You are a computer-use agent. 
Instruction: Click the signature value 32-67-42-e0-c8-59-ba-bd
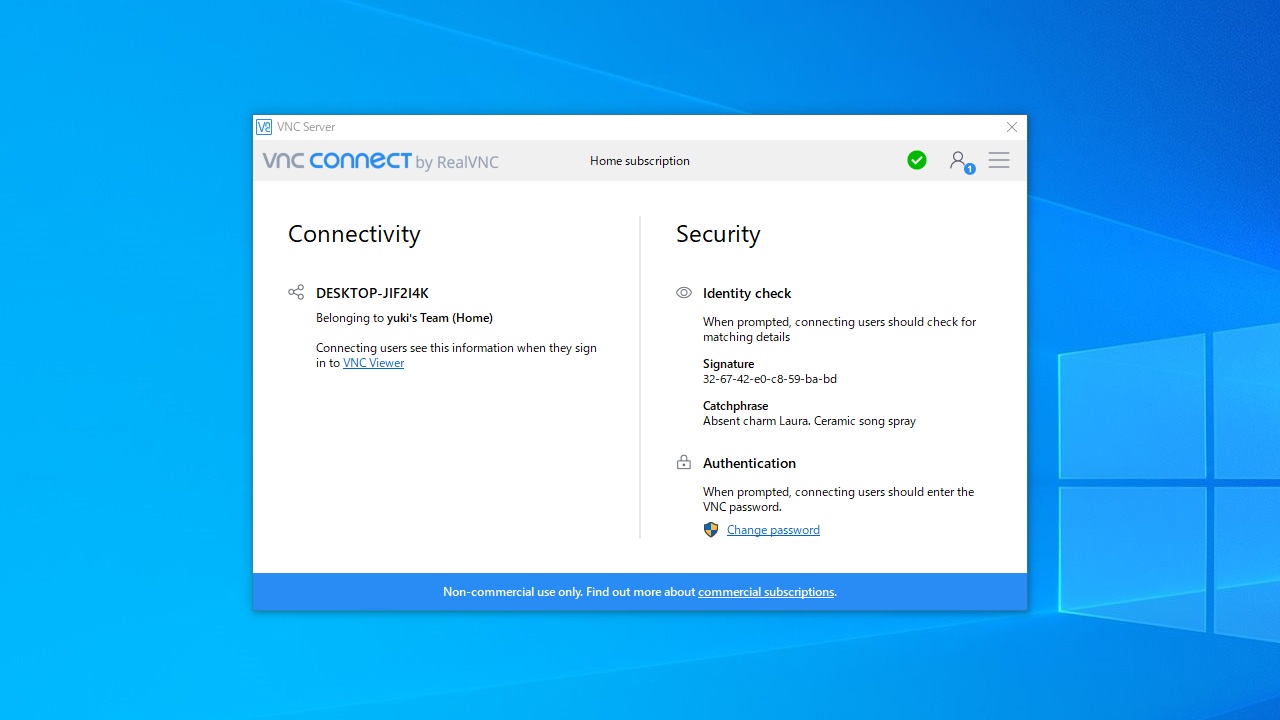[770, 379]
